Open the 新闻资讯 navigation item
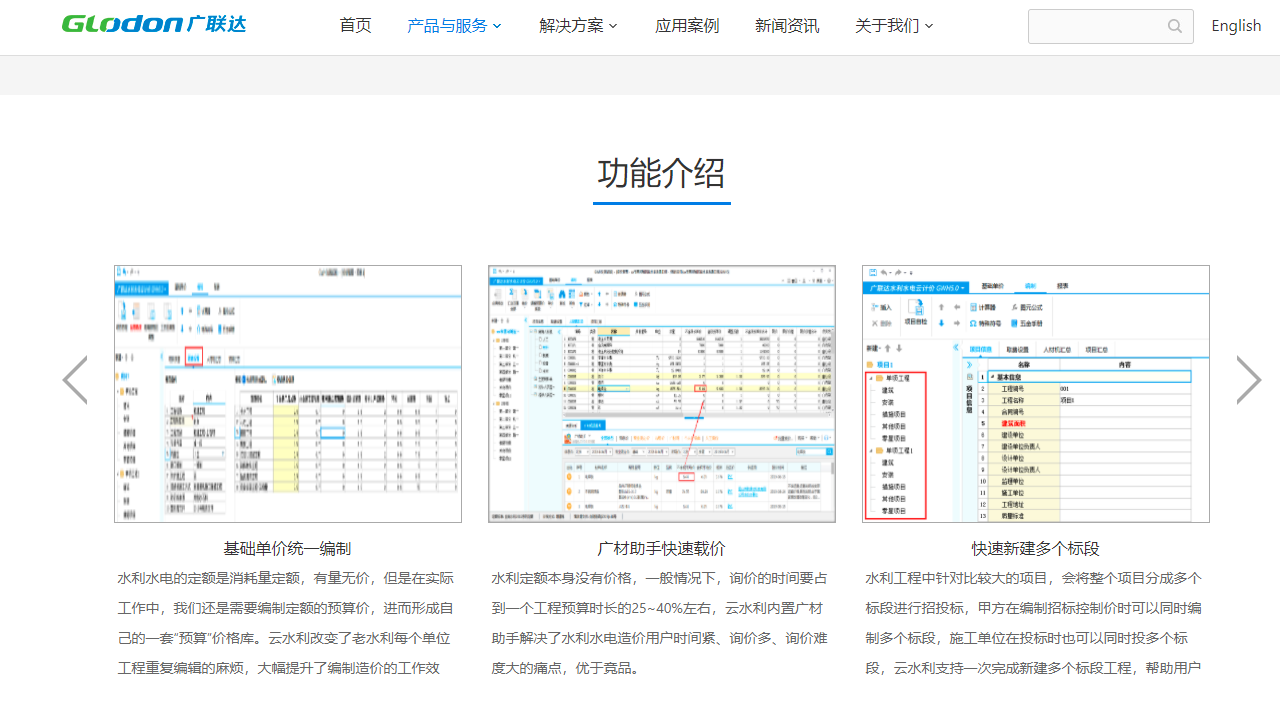Image resolution: width=1280 pixels, height=720 pixels. tap(787, 25)
